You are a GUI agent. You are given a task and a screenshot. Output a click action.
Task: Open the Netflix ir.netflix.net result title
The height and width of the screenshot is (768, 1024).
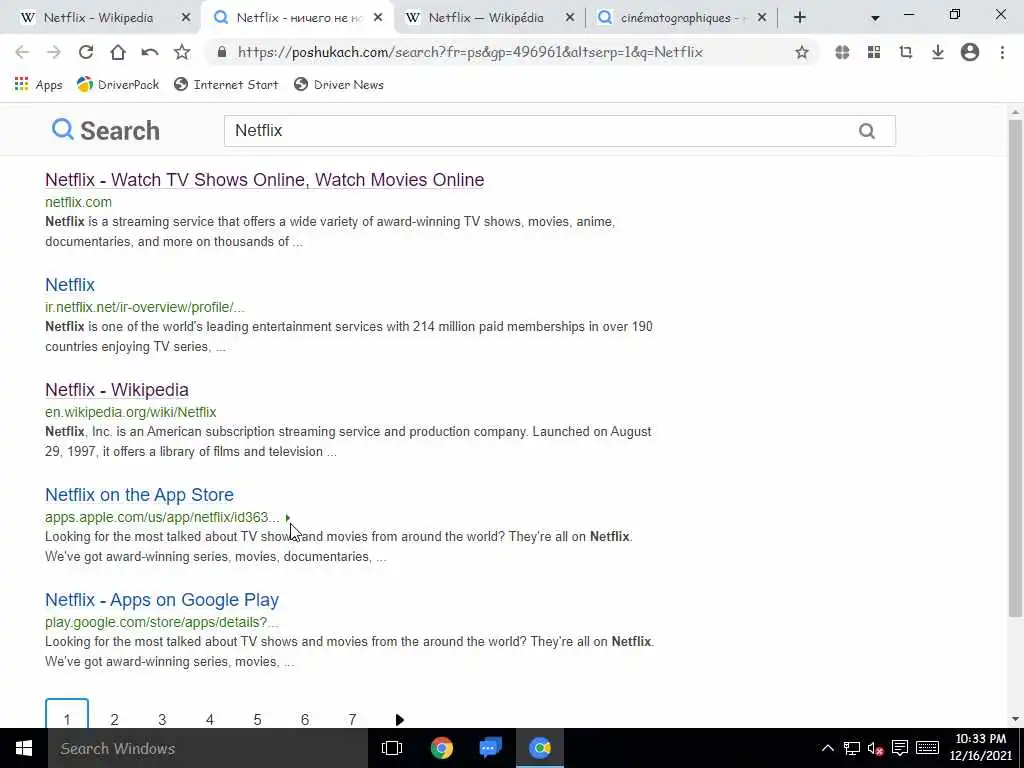[x=70, y=285]
